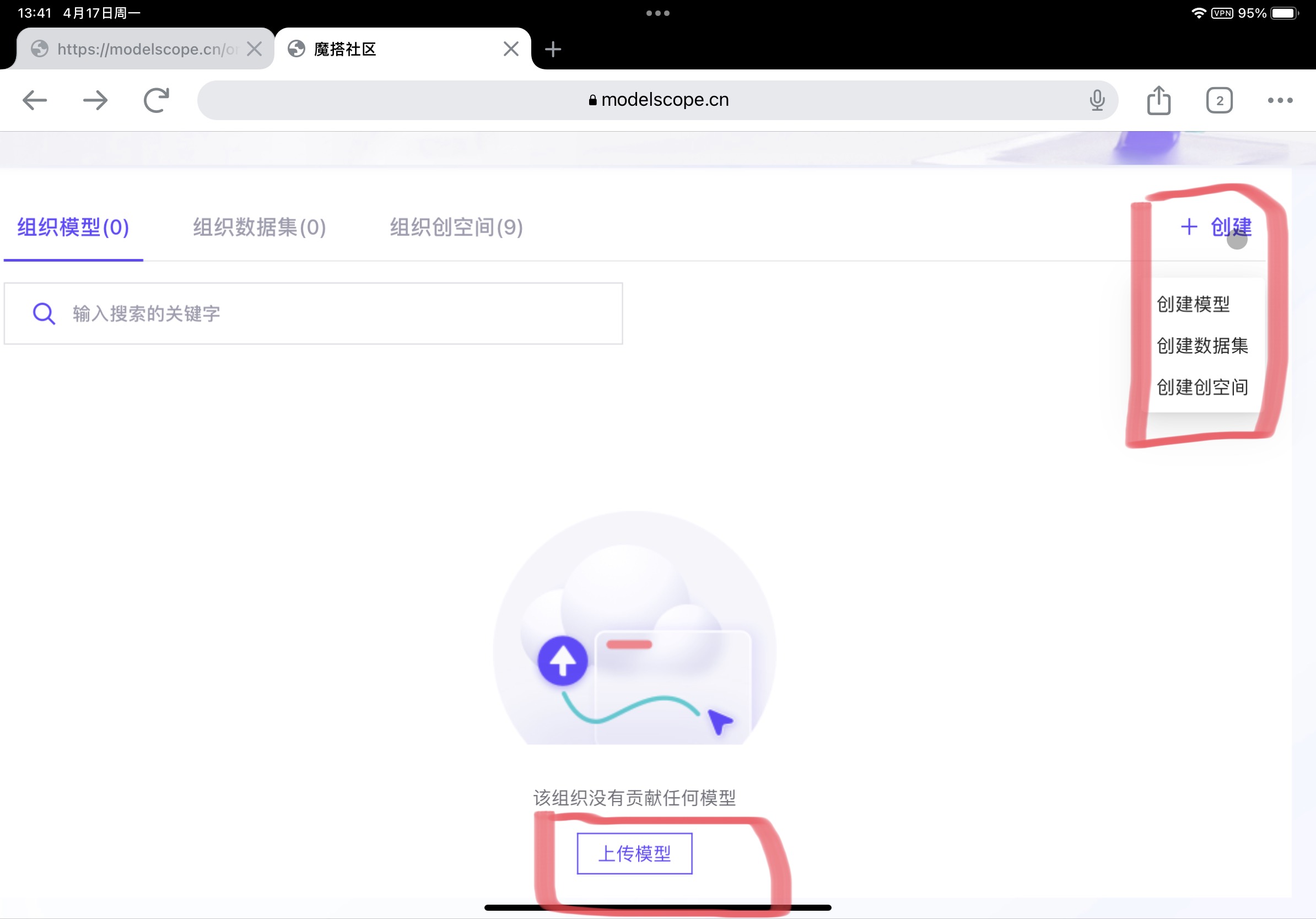Click the browser back navigation arrow

click(x=34, y=100)
